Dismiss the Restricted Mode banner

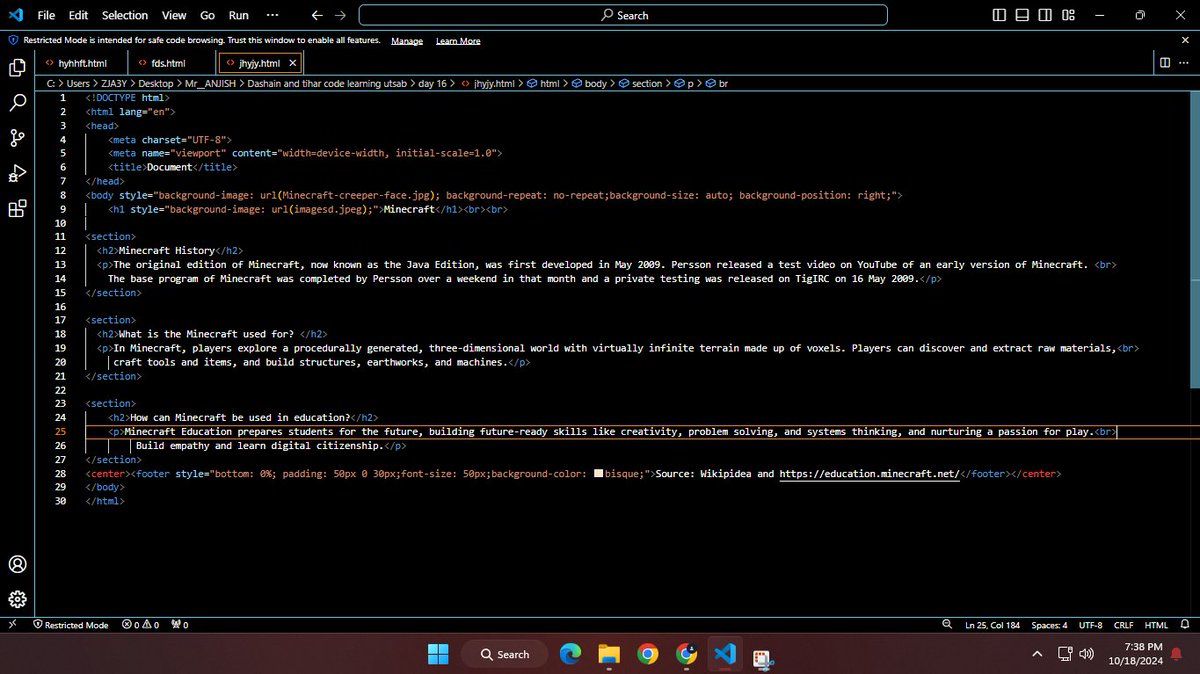pos(1186,40)
